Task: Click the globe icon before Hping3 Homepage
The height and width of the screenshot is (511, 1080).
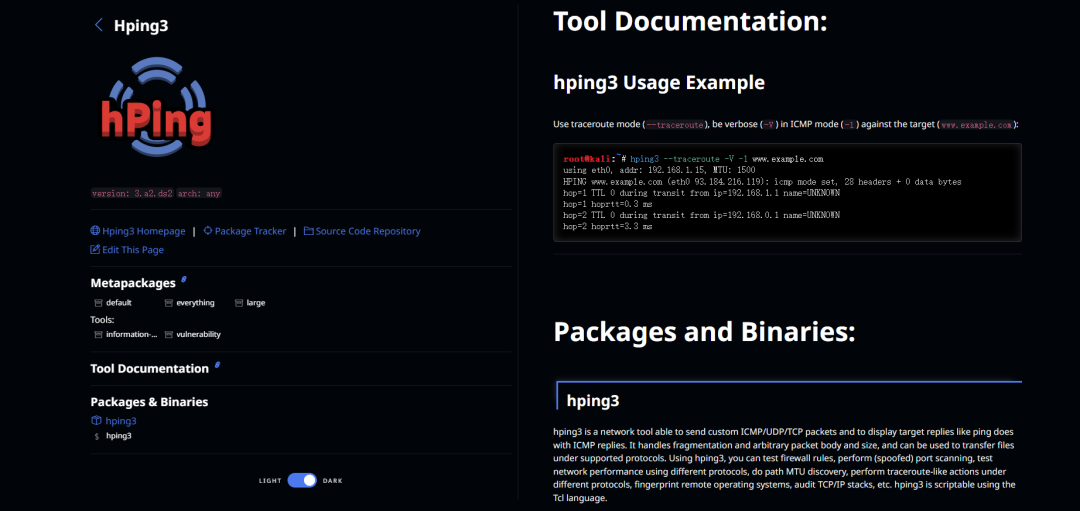Action: [95, 231]
